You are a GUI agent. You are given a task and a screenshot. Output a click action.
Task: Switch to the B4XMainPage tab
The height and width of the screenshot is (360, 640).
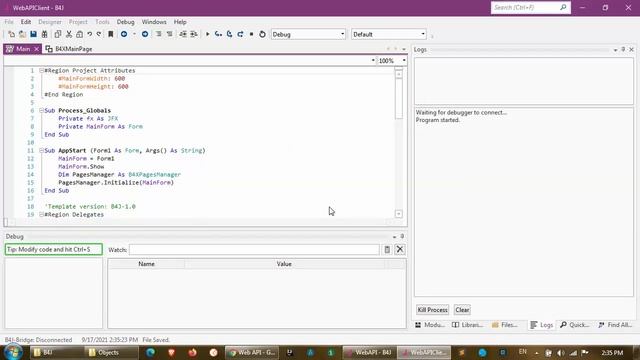69,49
